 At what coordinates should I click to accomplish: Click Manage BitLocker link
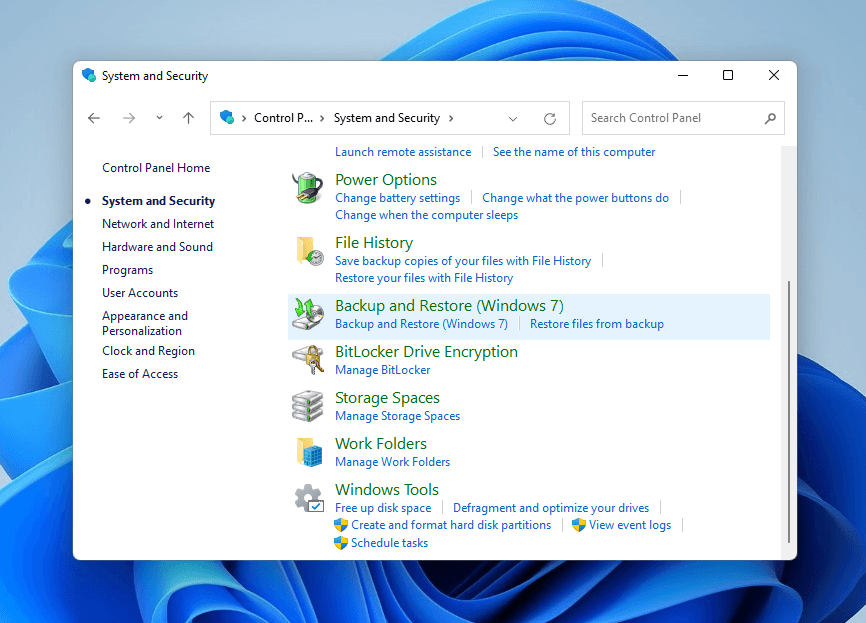click(x=383, y=370)
